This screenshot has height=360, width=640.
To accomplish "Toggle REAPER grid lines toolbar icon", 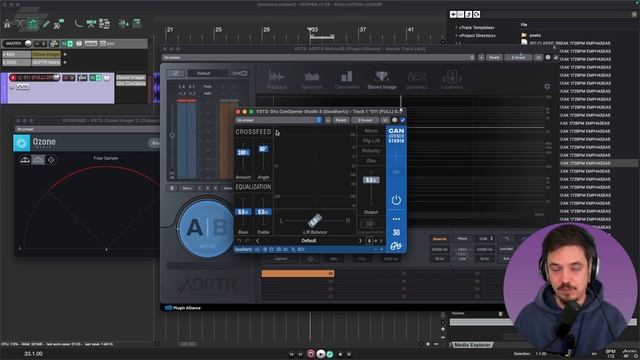I will [x=123, y=24].
